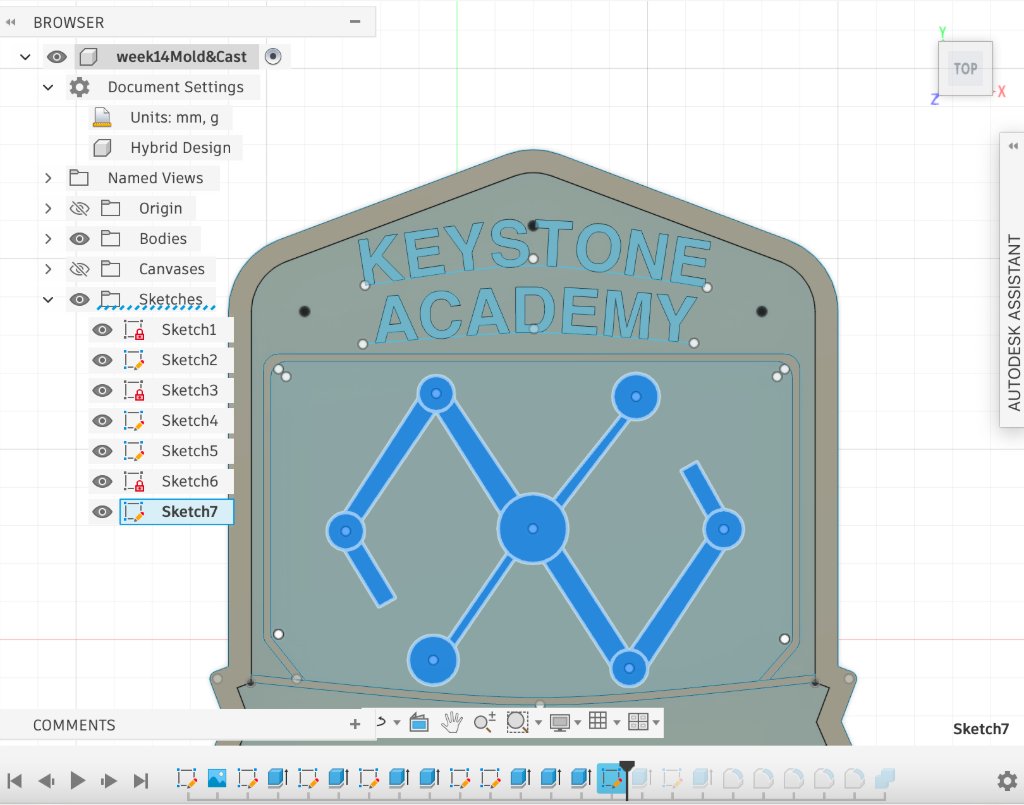Click the week14Mold&Cast component icon
Viewport: 1024px width, 805px height.
88,57
